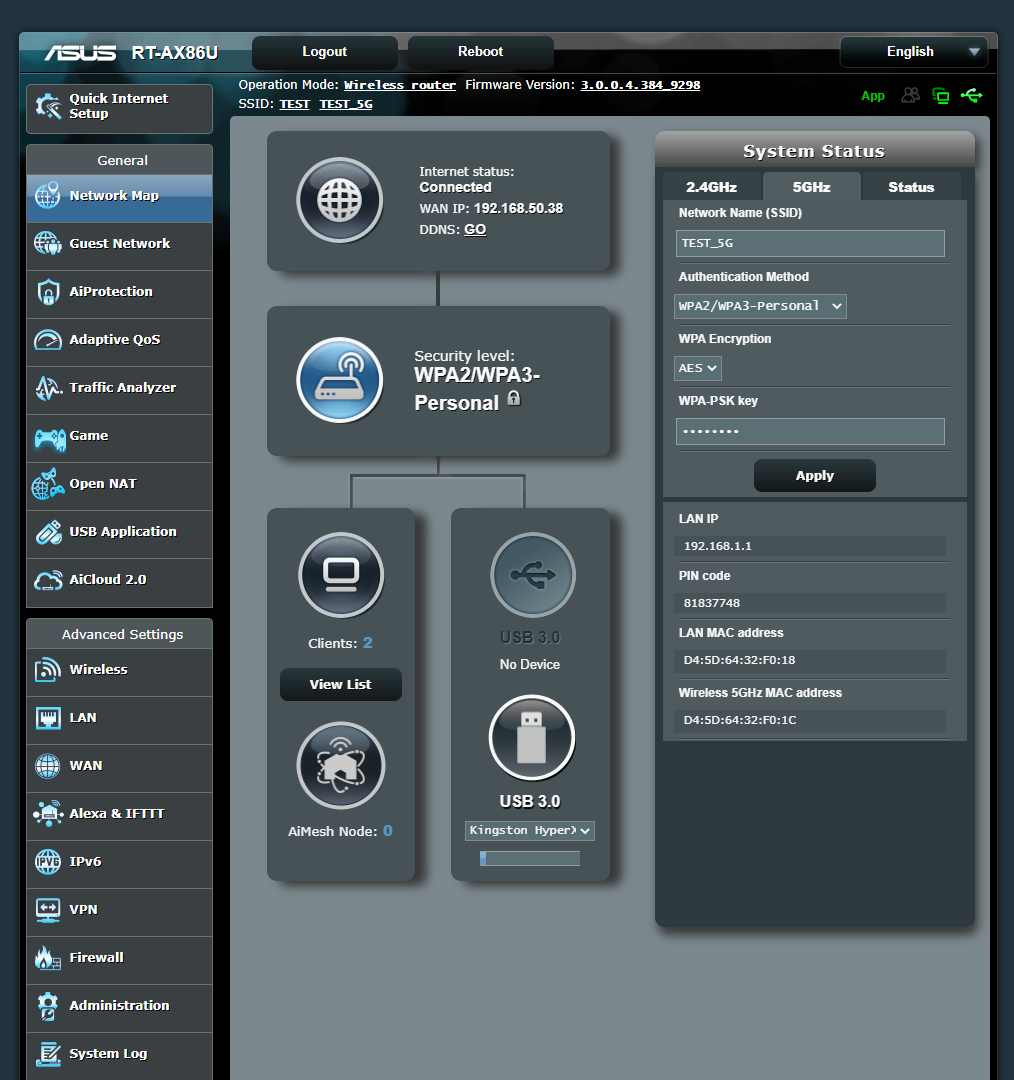
Task: Click the AiMesh Node icon
Action: click(x=340, y=765)
